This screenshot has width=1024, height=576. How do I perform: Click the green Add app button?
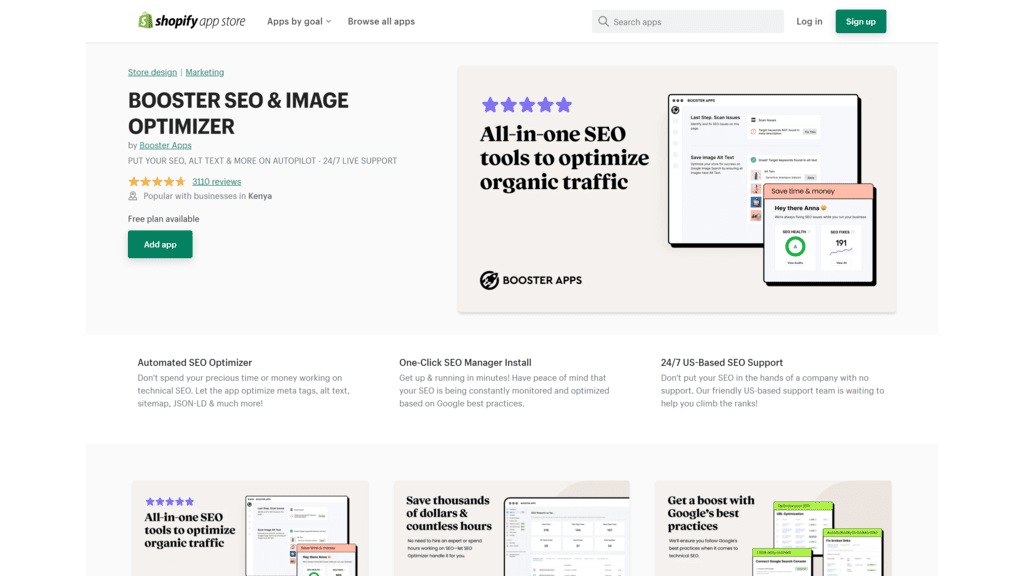pos(160,244)
